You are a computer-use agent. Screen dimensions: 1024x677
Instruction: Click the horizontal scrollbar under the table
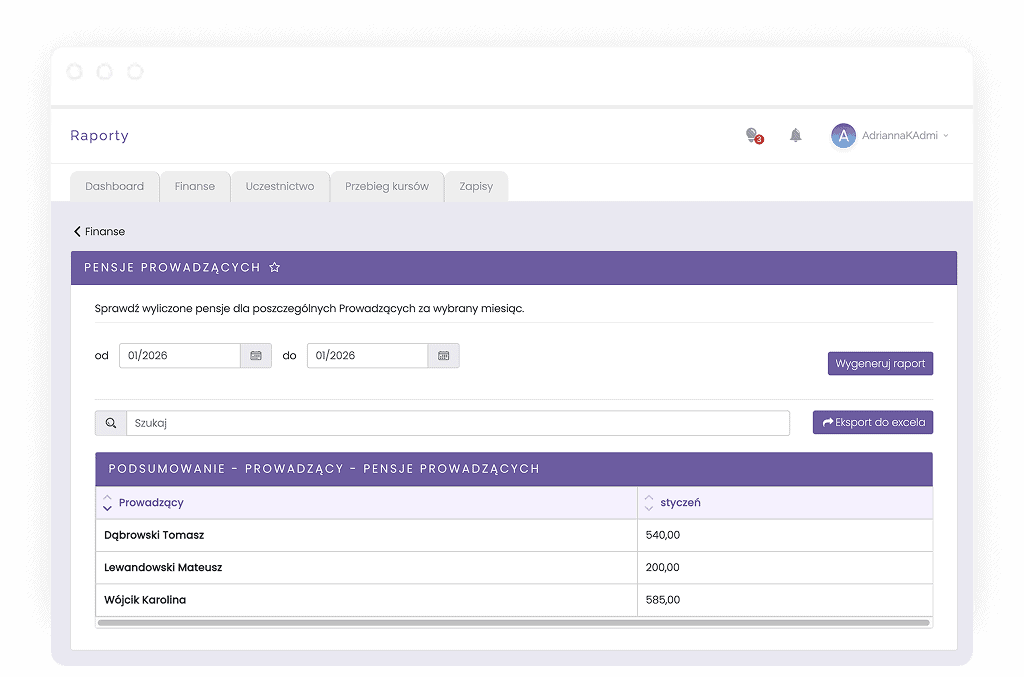pyautogui.click(x=514, y=623)
